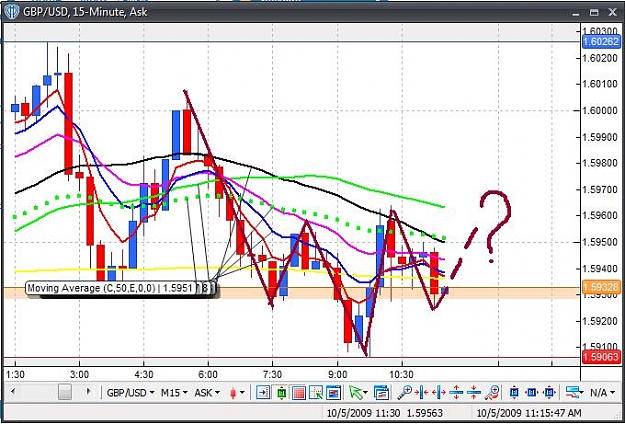Minimize the chart window
The height and width of the screenshot is (424, 625).
pyautogui.click(x=576, y=13)
